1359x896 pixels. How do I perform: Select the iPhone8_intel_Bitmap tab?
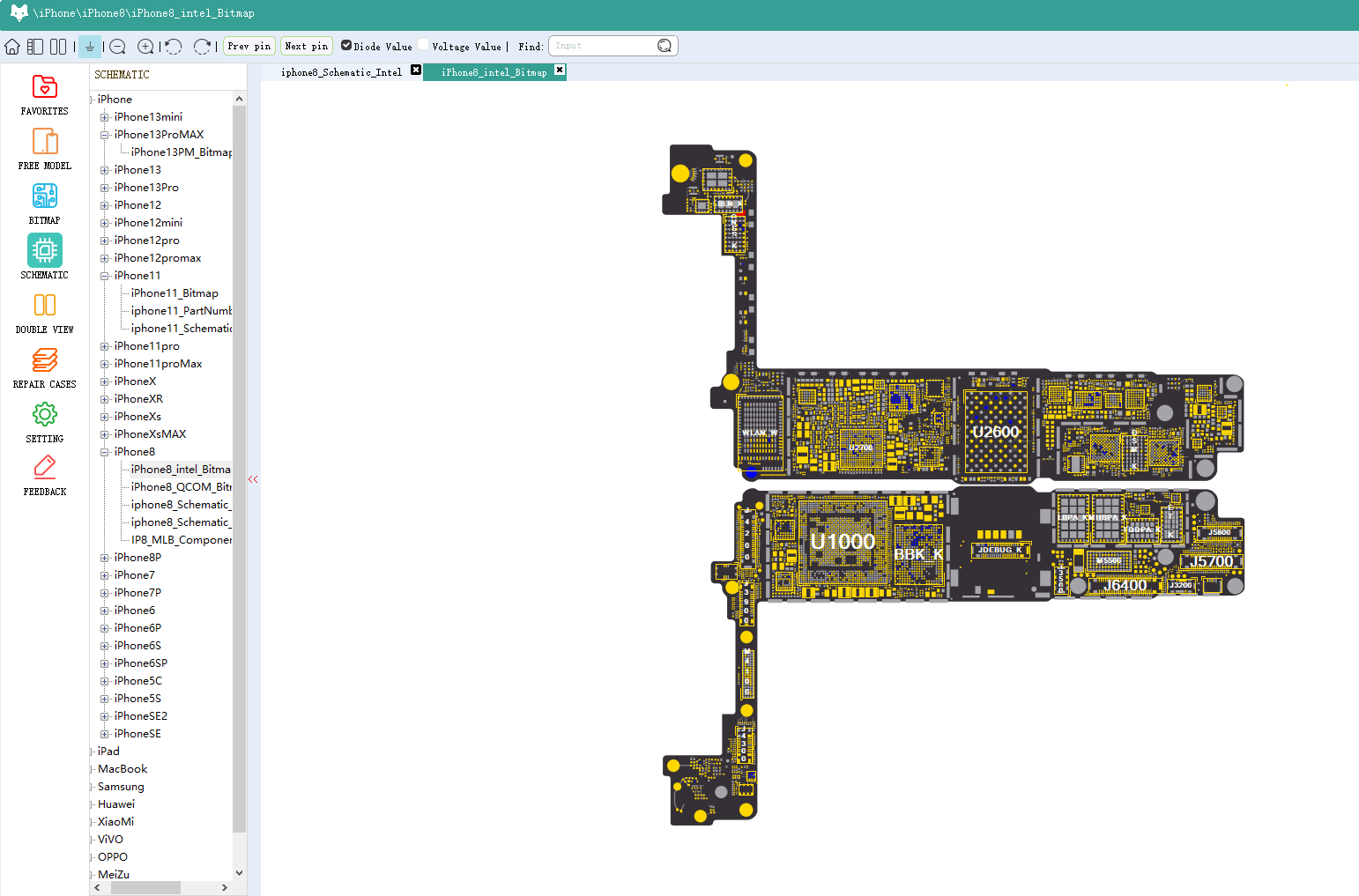click(x=494, y=72)
